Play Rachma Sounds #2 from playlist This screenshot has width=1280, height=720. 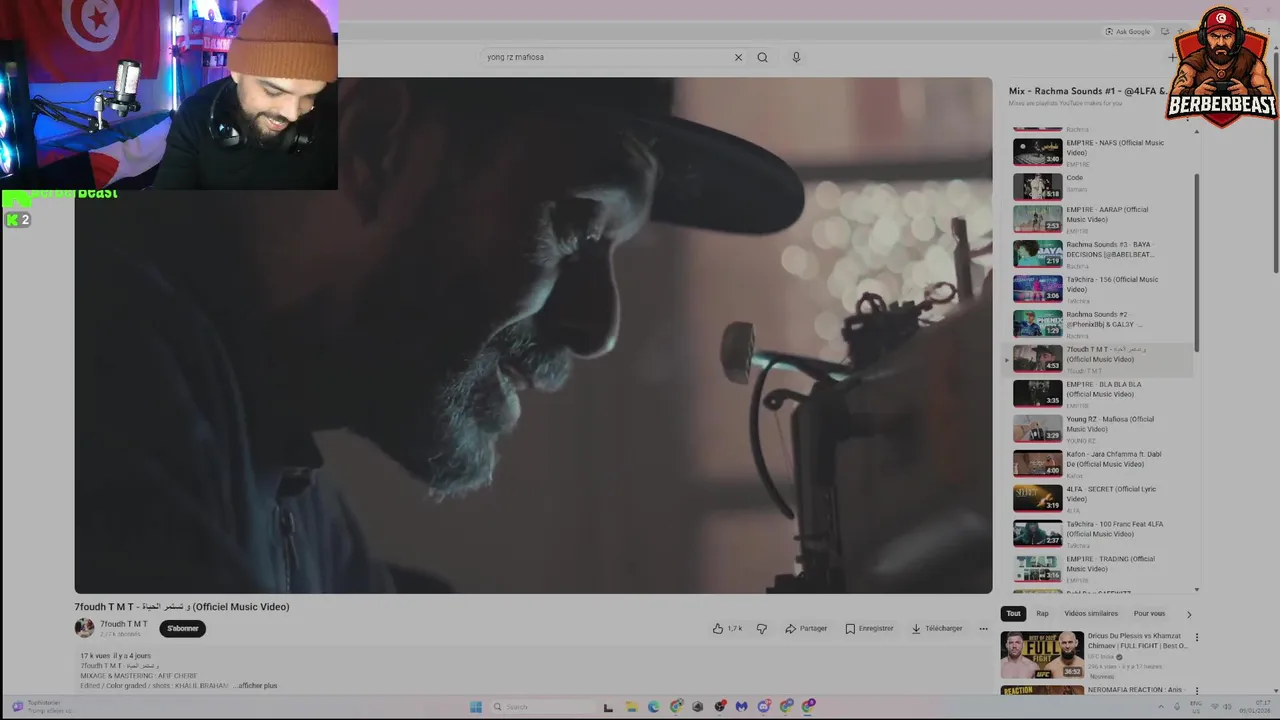1102,324
